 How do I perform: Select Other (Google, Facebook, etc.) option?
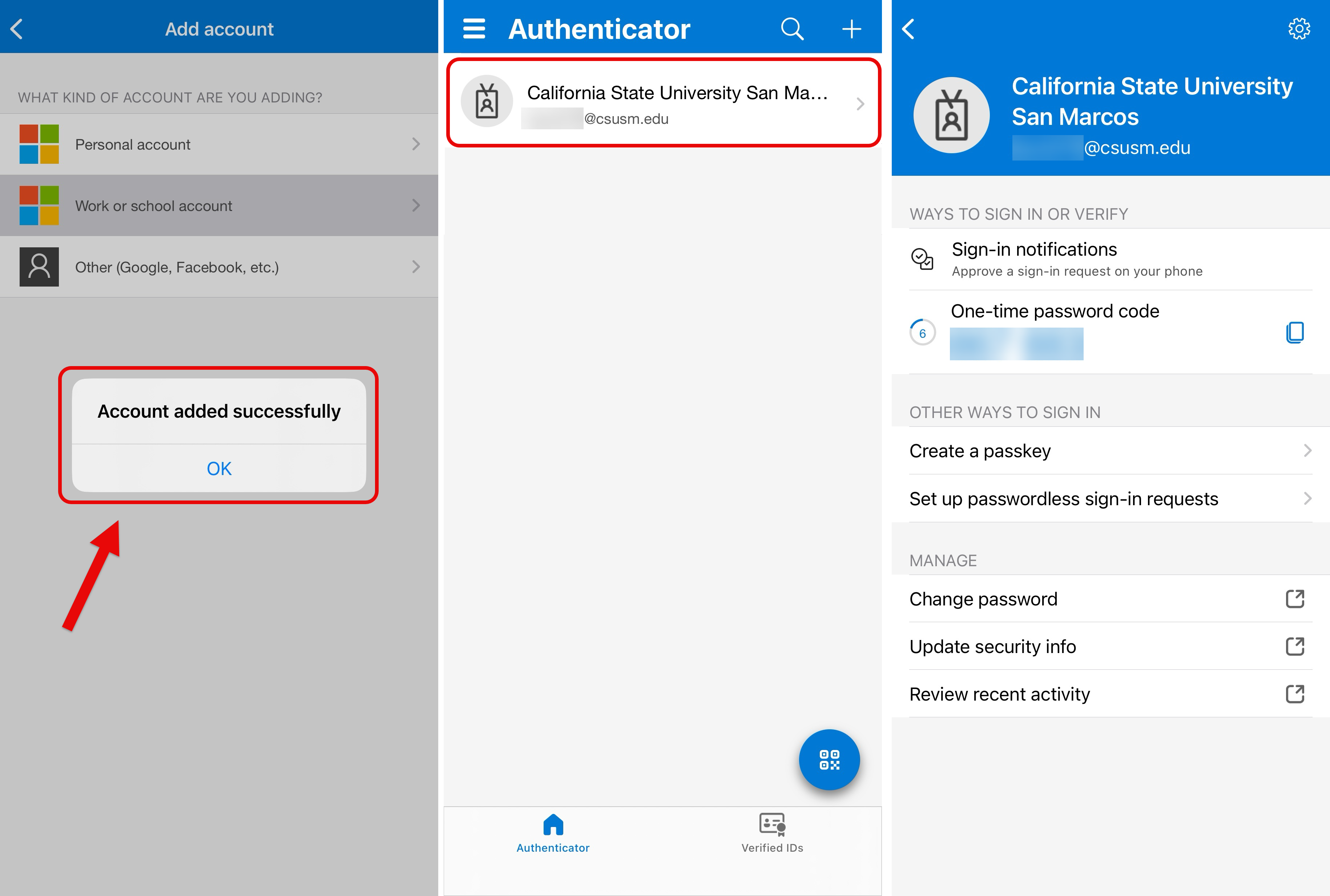219,266
